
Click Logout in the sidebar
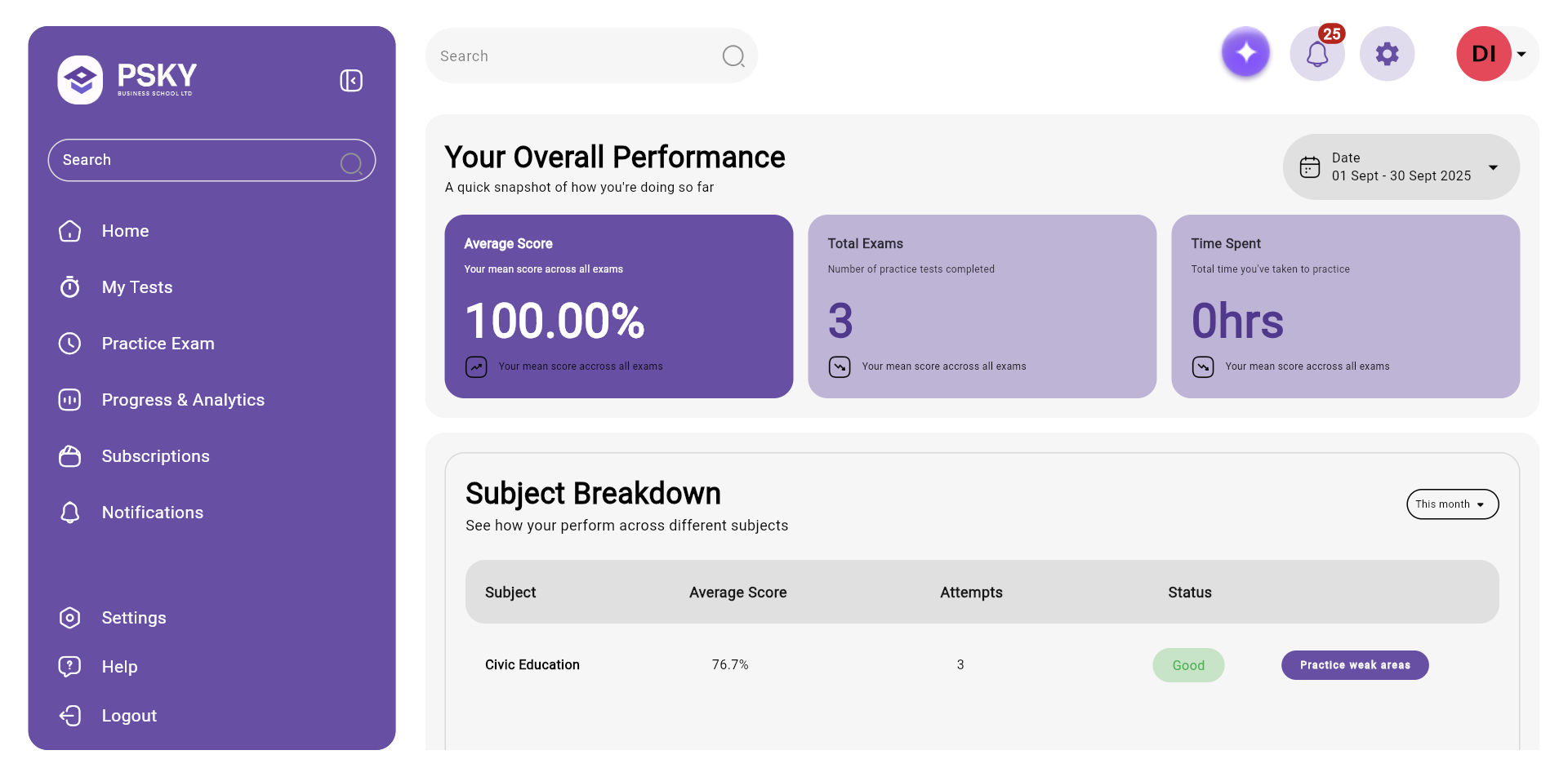click(x=129, y=716)
